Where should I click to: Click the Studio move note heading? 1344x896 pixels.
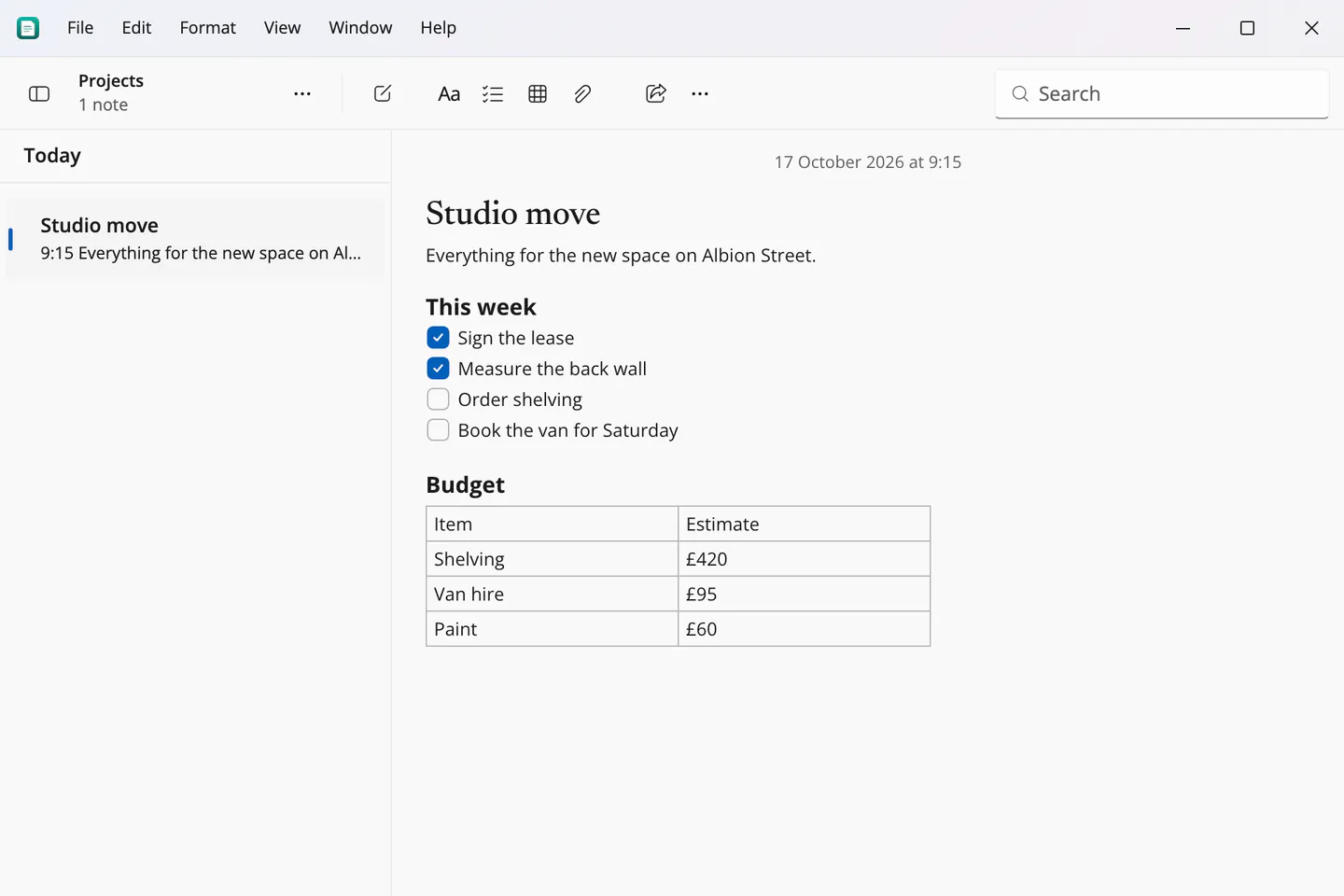512,214
